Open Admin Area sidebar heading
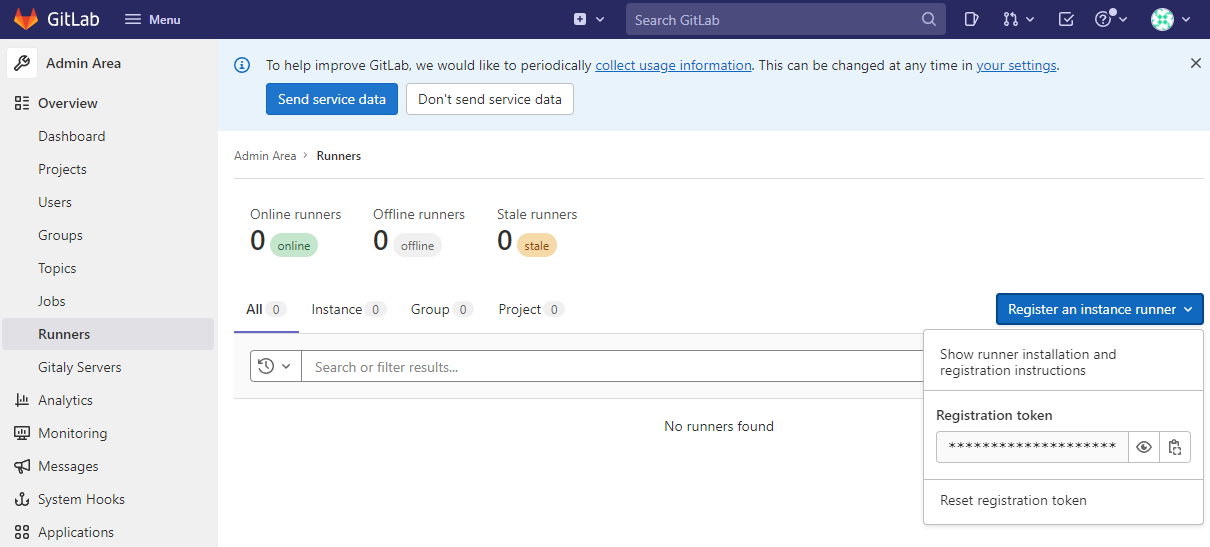The image size is (1210, 547). [x=83, y=63]
